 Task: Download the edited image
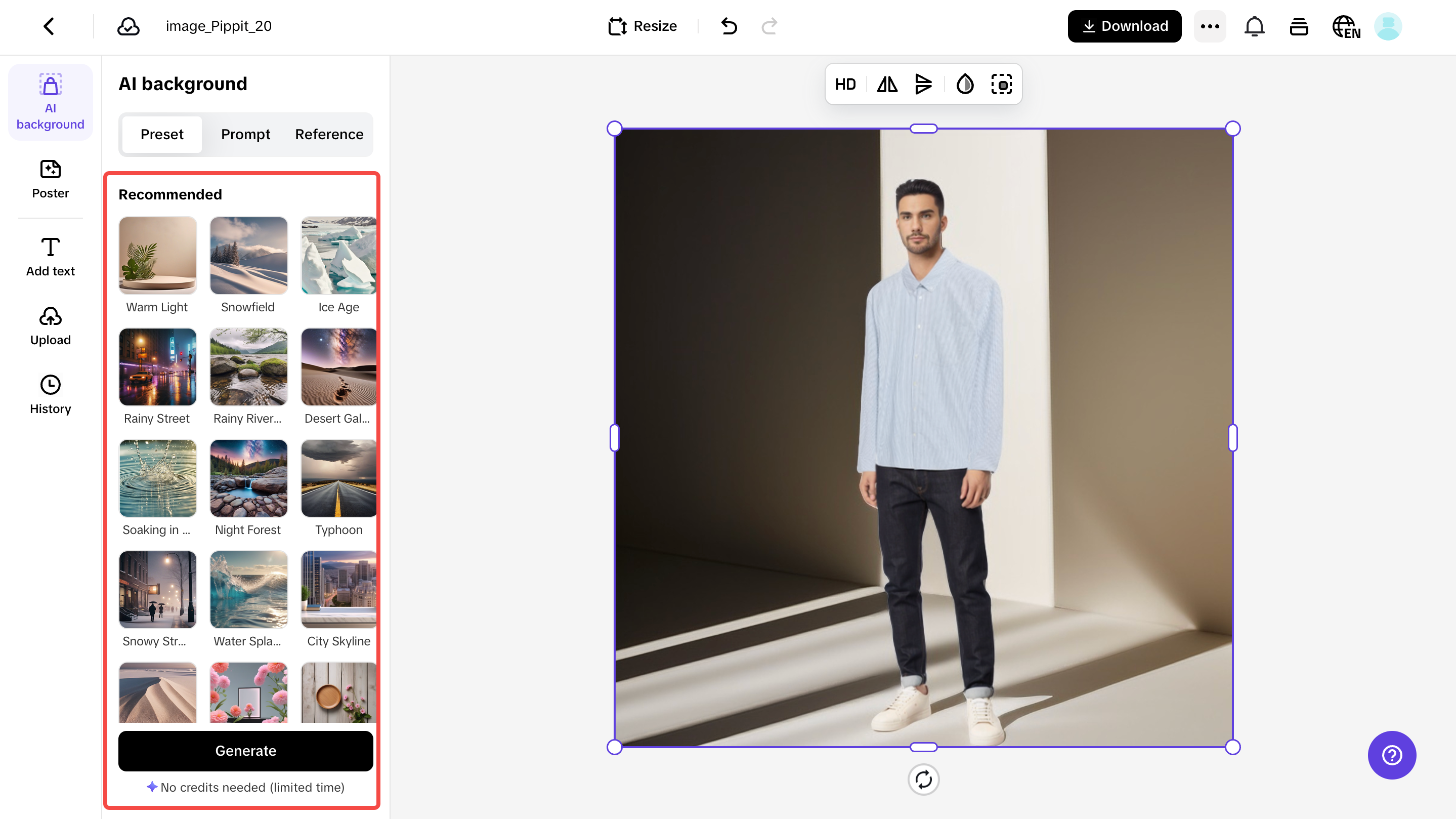(1124, 26)
